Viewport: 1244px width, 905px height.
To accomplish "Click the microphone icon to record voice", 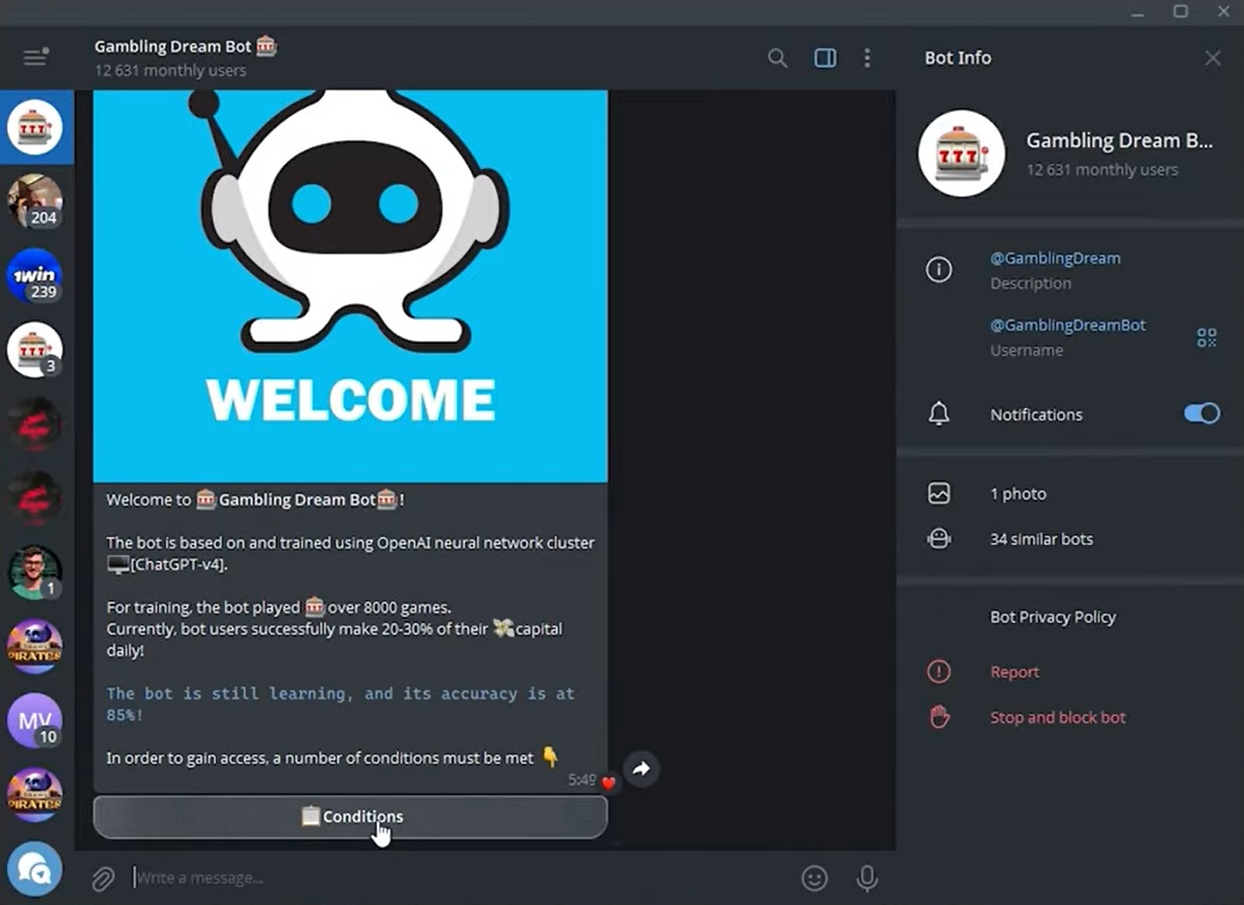I will 866,877.
